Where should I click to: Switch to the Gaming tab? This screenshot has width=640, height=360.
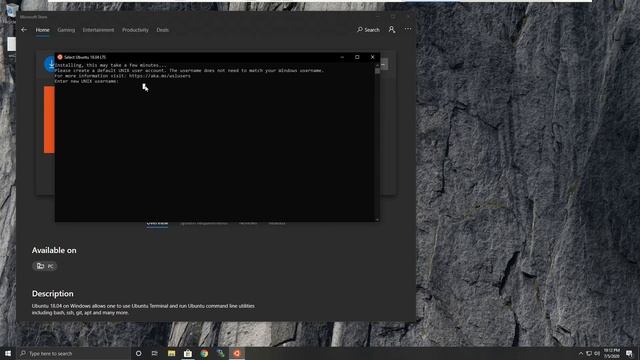coord(66,30)
